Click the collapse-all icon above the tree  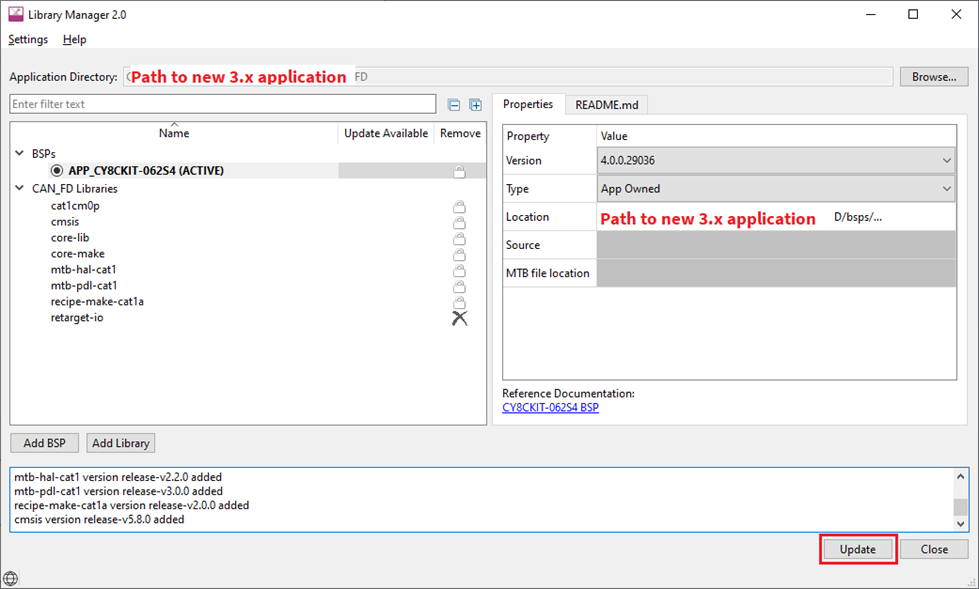[x=455, y=104]
